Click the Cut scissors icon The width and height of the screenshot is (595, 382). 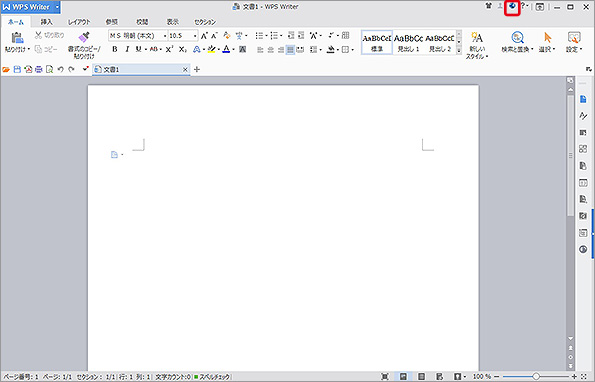tap(38, 35)
